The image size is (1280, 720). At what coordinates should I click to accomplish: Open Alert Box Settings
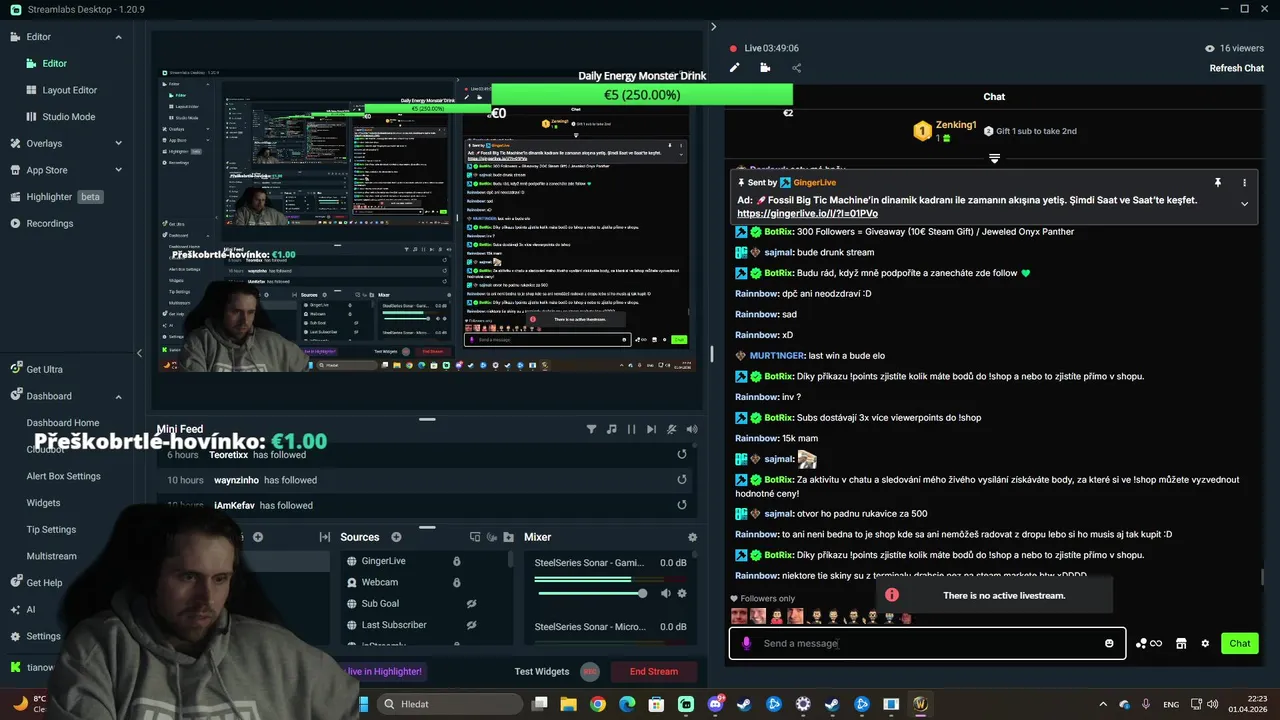coord(63,476)
